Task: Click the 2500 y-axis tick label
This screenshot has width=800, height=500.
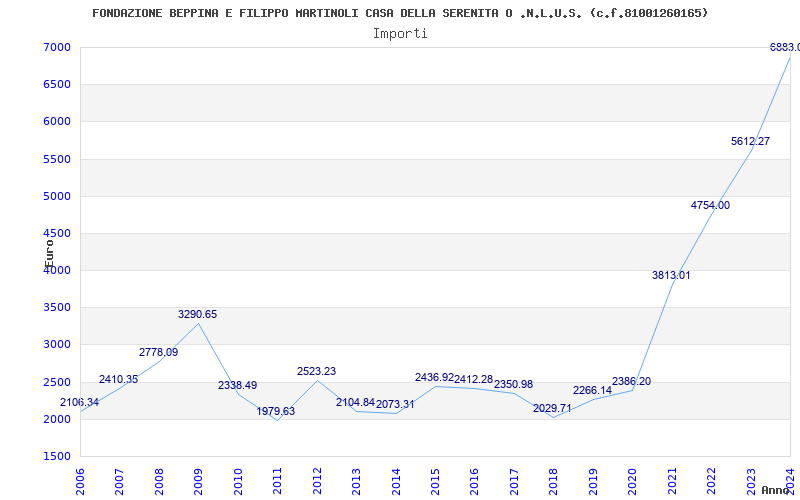Action: 57,382
